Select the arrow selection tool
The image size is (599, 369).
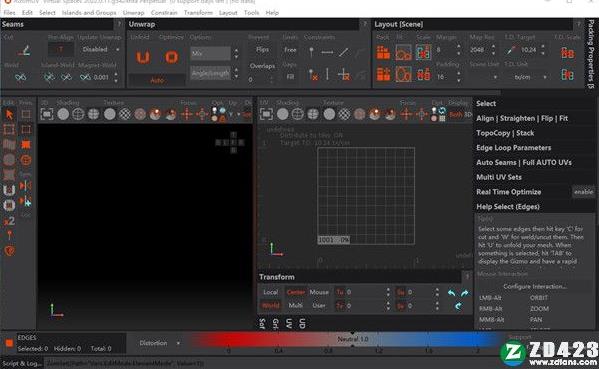[9, 114]
